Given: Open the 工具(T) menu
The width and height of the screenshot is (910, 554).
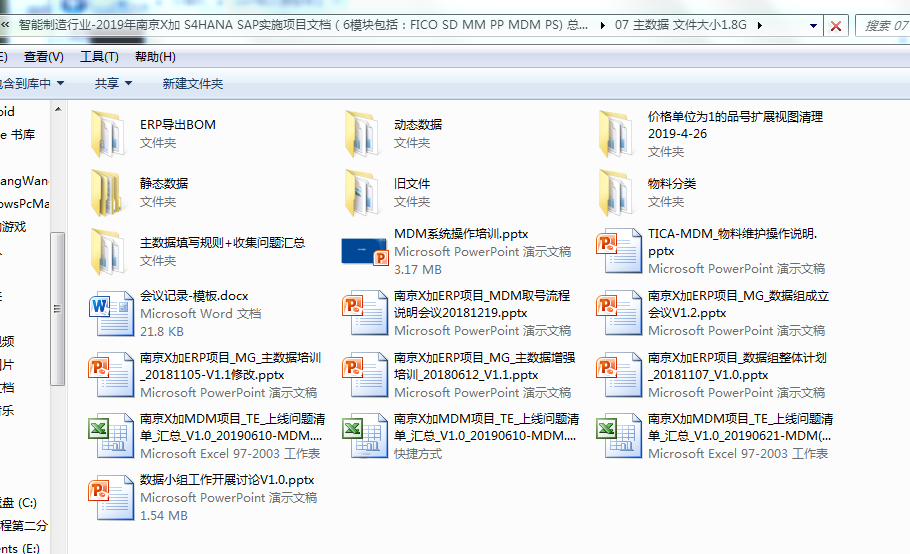Looking at the screenshot, I should pos(99,57).
